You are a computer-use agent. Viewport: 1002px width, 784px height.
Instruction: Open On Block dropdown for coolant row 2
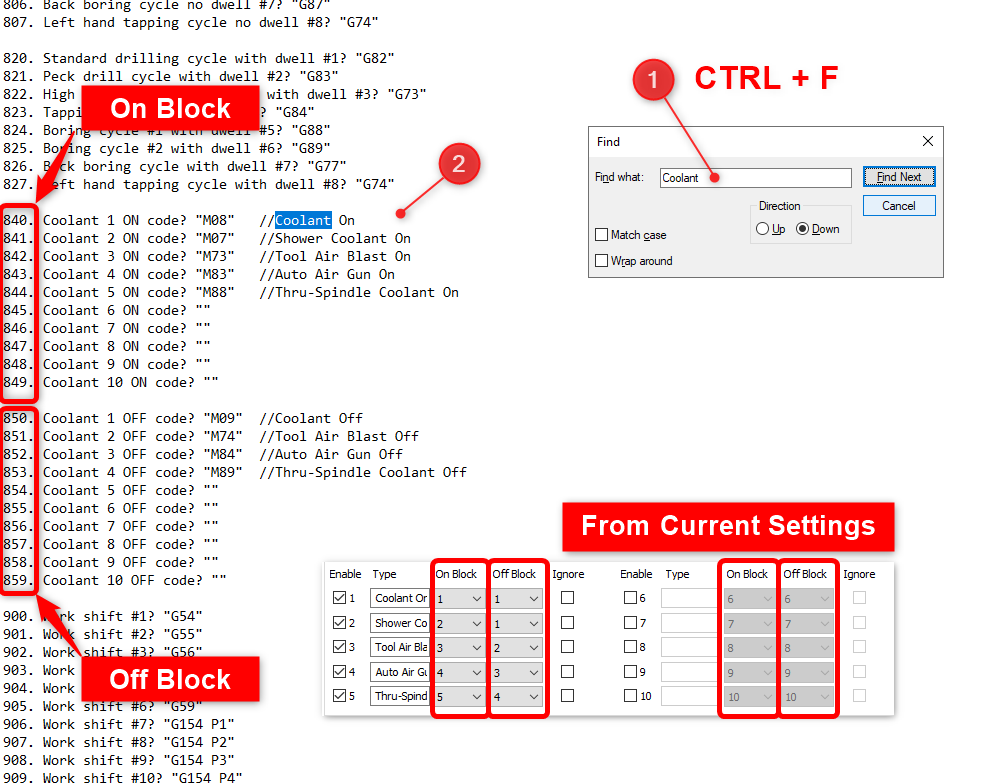pos(459,624)
